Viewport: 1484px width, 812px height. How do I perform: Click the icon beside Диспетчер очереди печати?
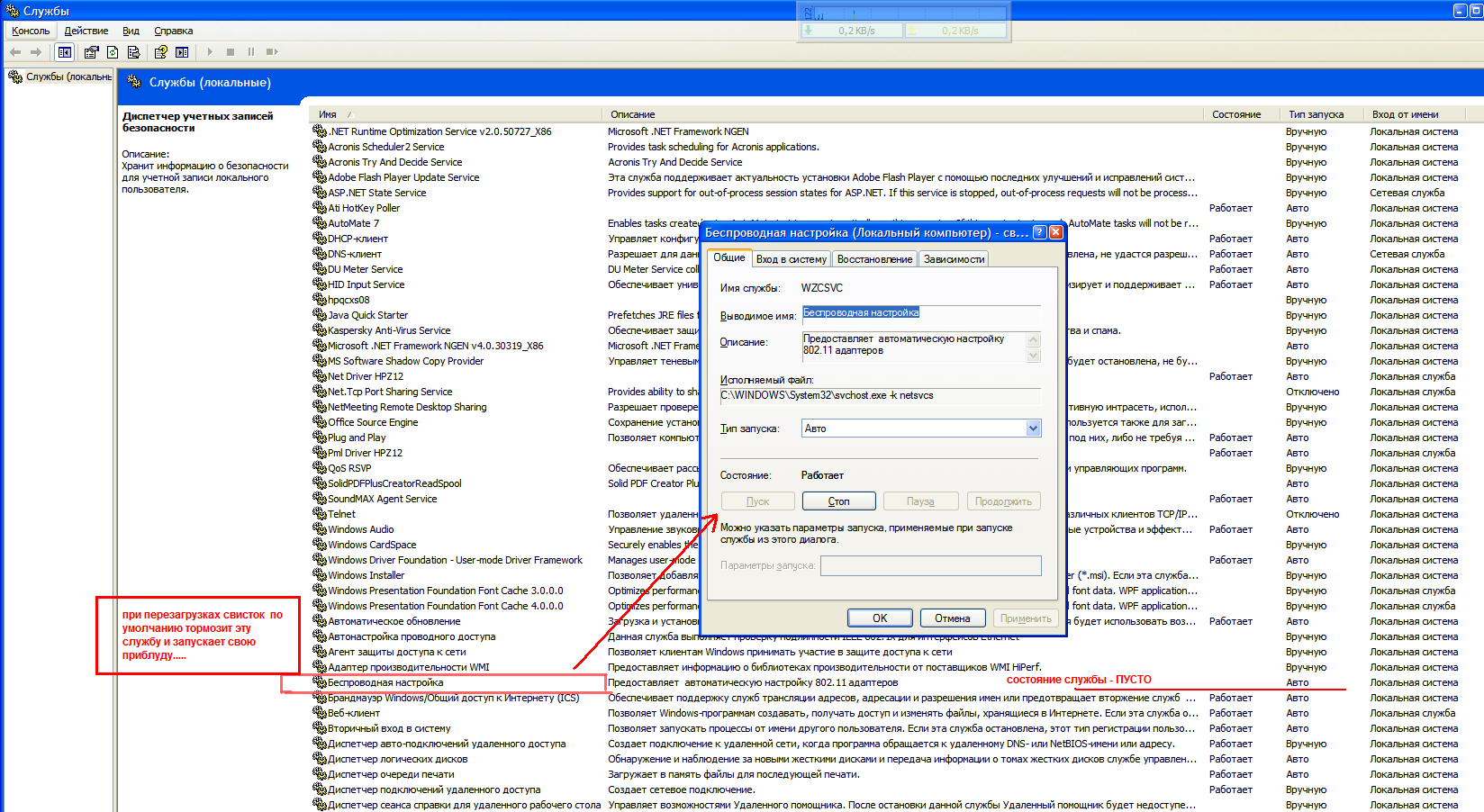tap(320, 774)
